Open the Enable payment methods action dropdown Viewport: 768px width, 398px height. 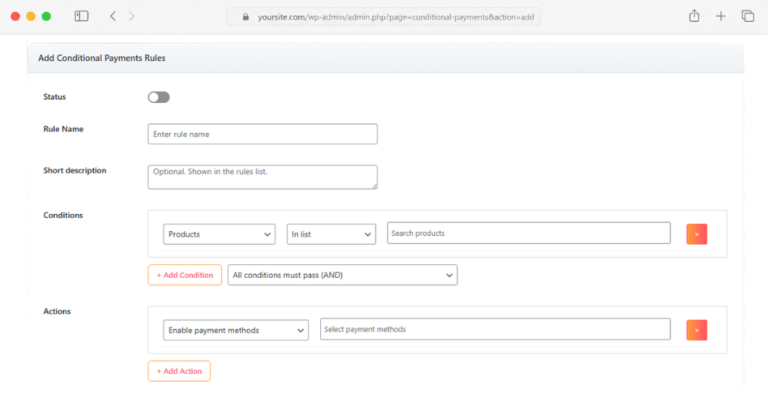[x=236, y=330]
